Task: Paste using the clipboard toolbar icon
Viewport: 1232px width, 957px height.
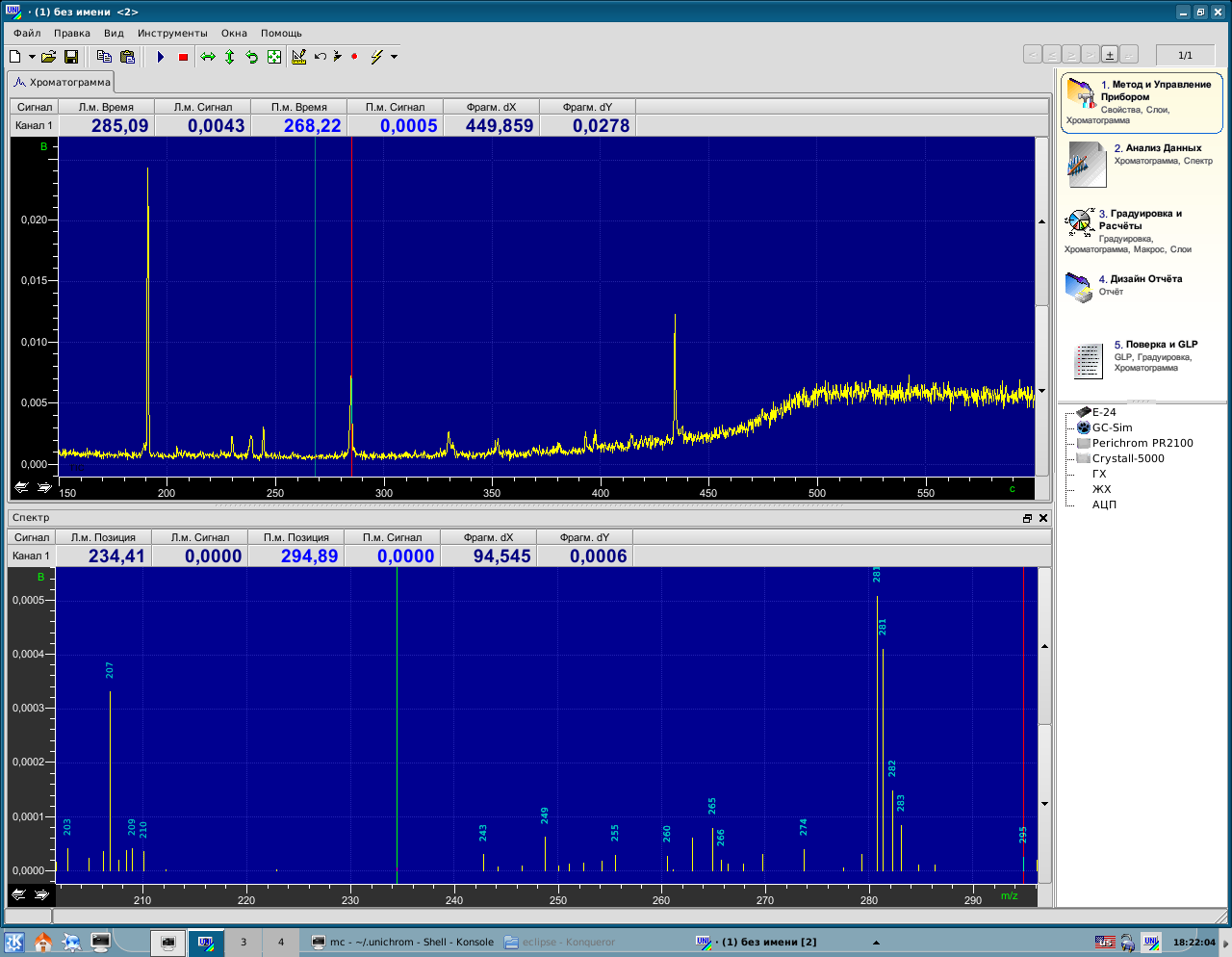Action: pos(127,57)
